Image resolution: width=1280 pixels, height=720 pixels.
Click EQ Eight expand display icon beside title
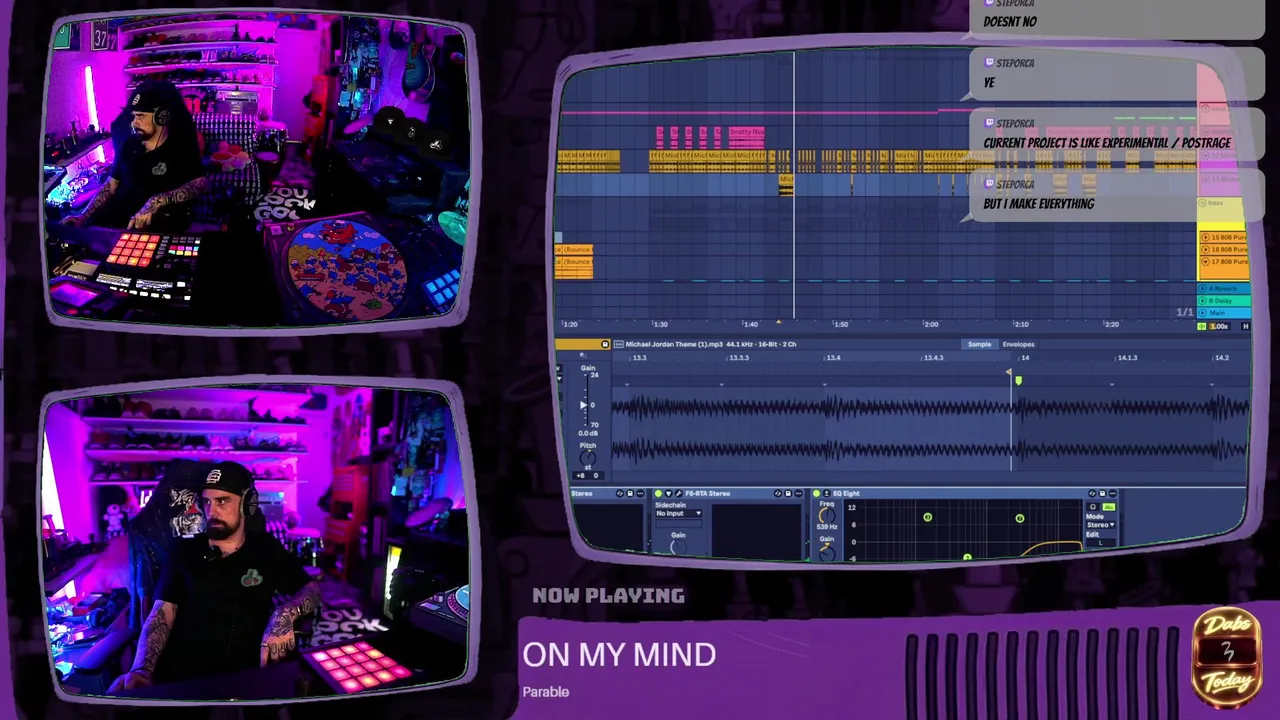click(826, 493)
